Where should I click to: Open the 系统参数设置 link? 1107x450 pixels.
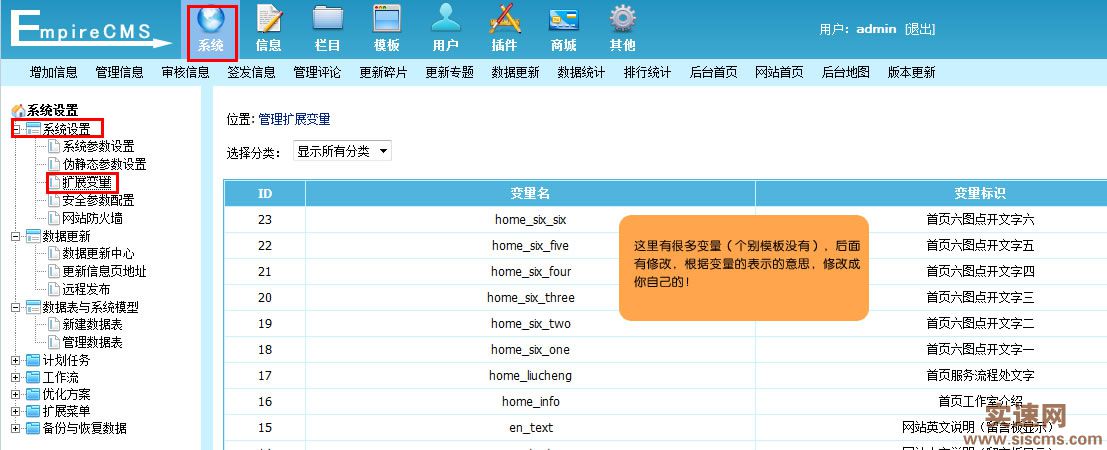(x=99, y=147)
